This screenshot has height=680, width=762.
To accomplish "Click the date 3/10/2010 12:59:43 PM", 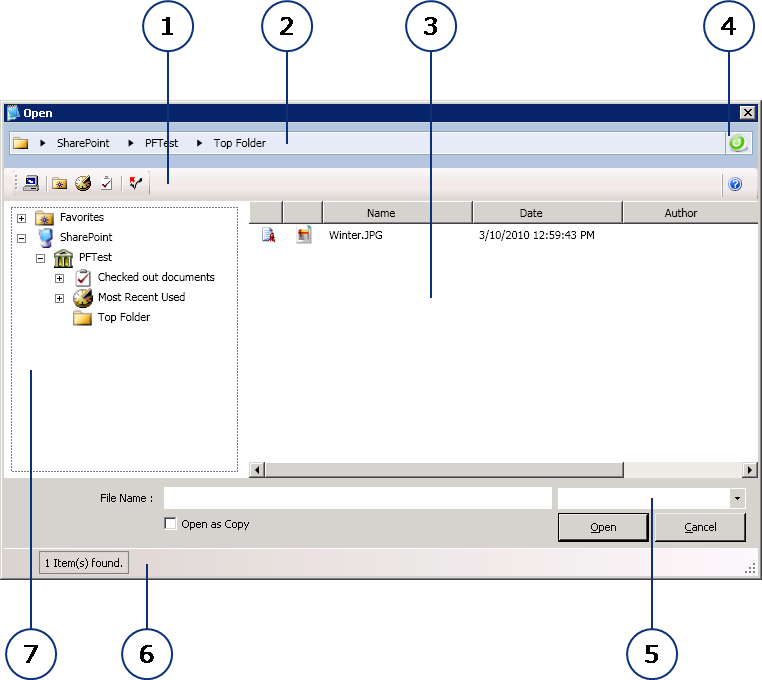I will [x=537, y=235].
